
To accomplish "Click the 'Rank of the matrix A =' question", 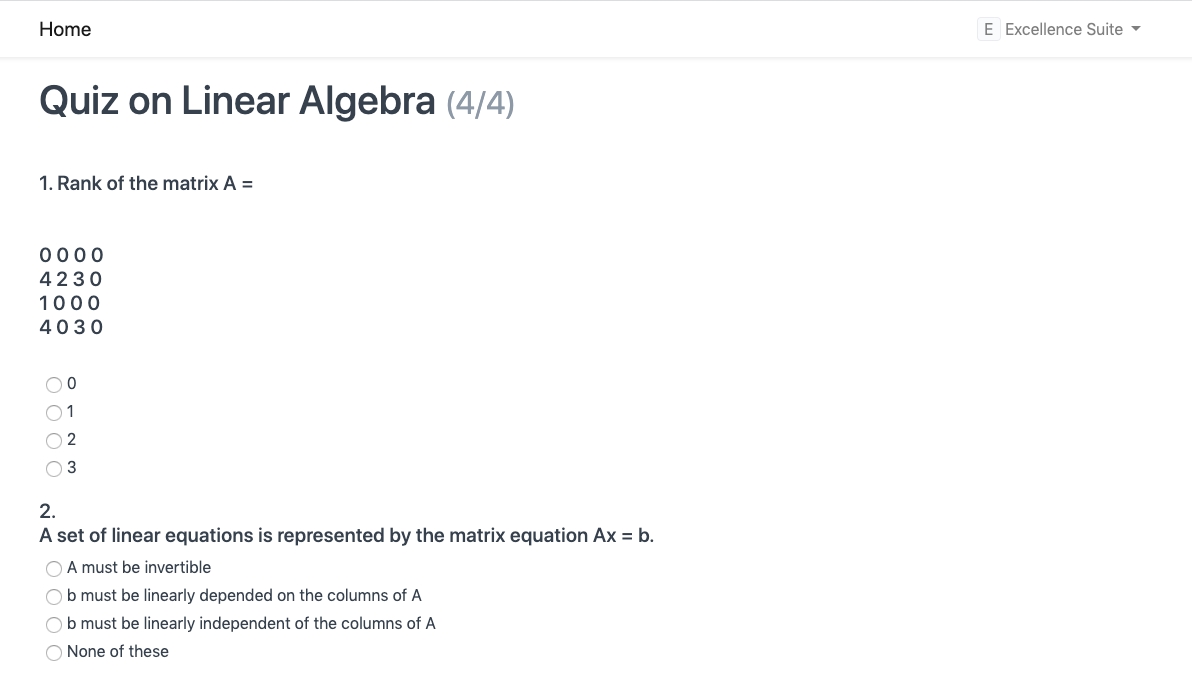I will 146,184.
